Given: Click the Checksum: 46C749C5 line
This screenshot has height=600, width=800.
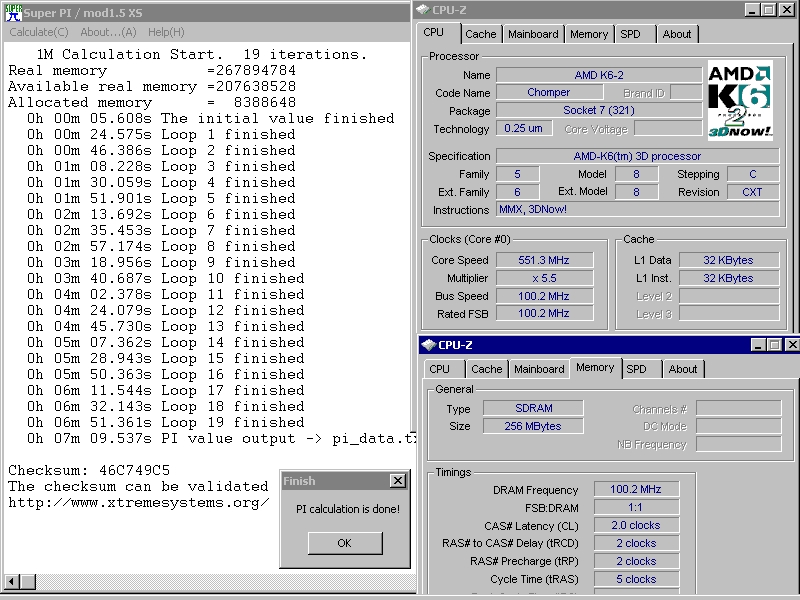Looking at the screenshot, I should (89, 470).
